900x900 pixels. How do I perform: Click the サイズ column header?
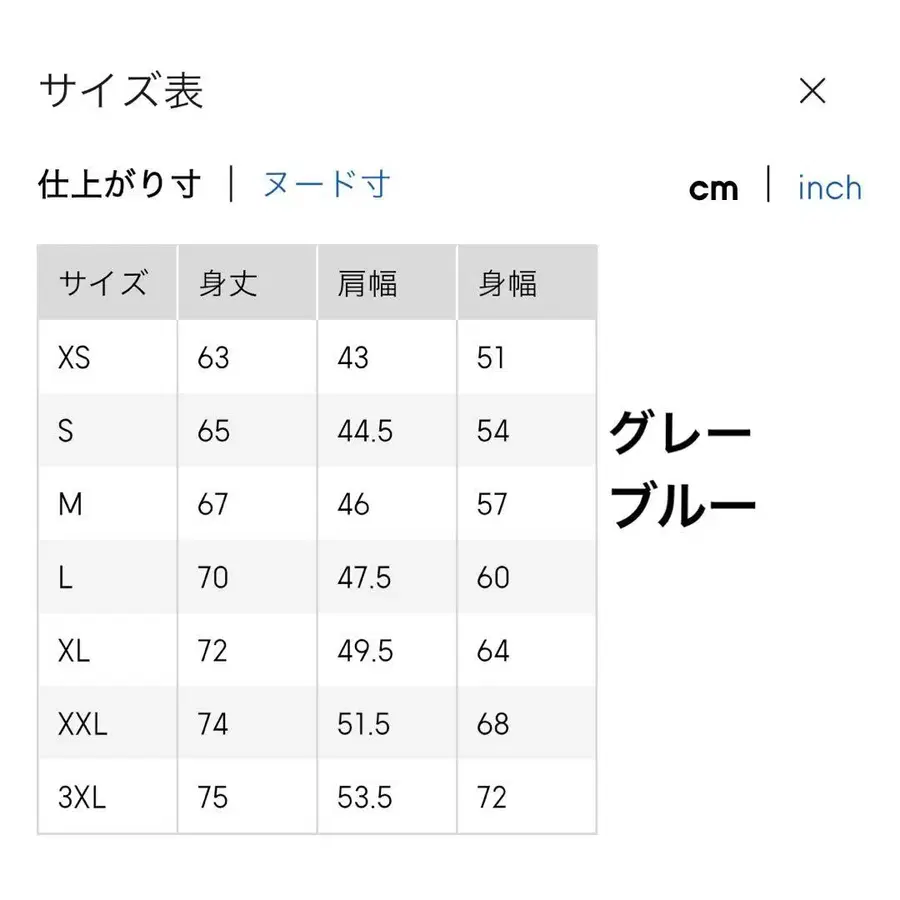point(106,283)
